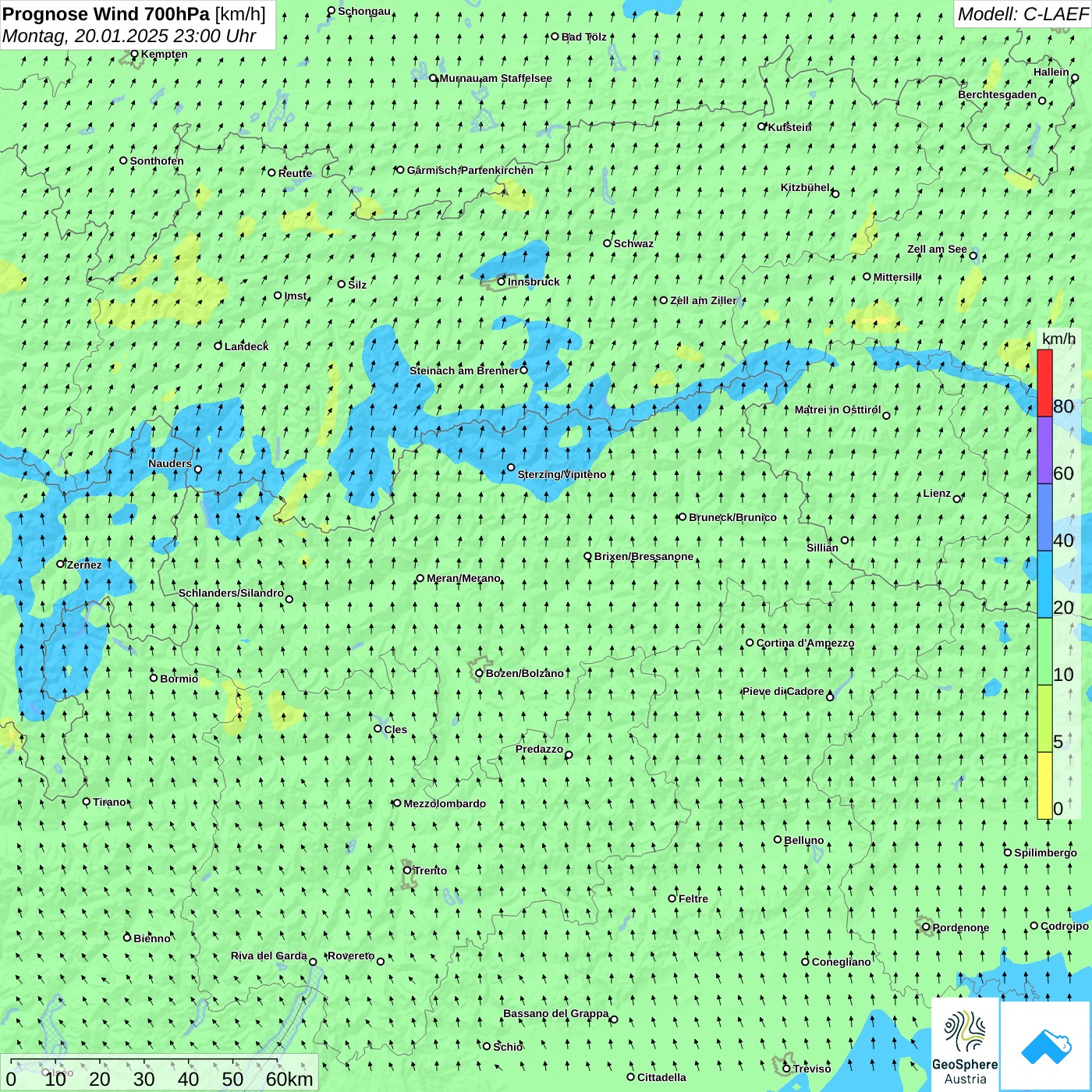
Task: Click the GeoSphere Austria logo
Action: coord(965,1045)
